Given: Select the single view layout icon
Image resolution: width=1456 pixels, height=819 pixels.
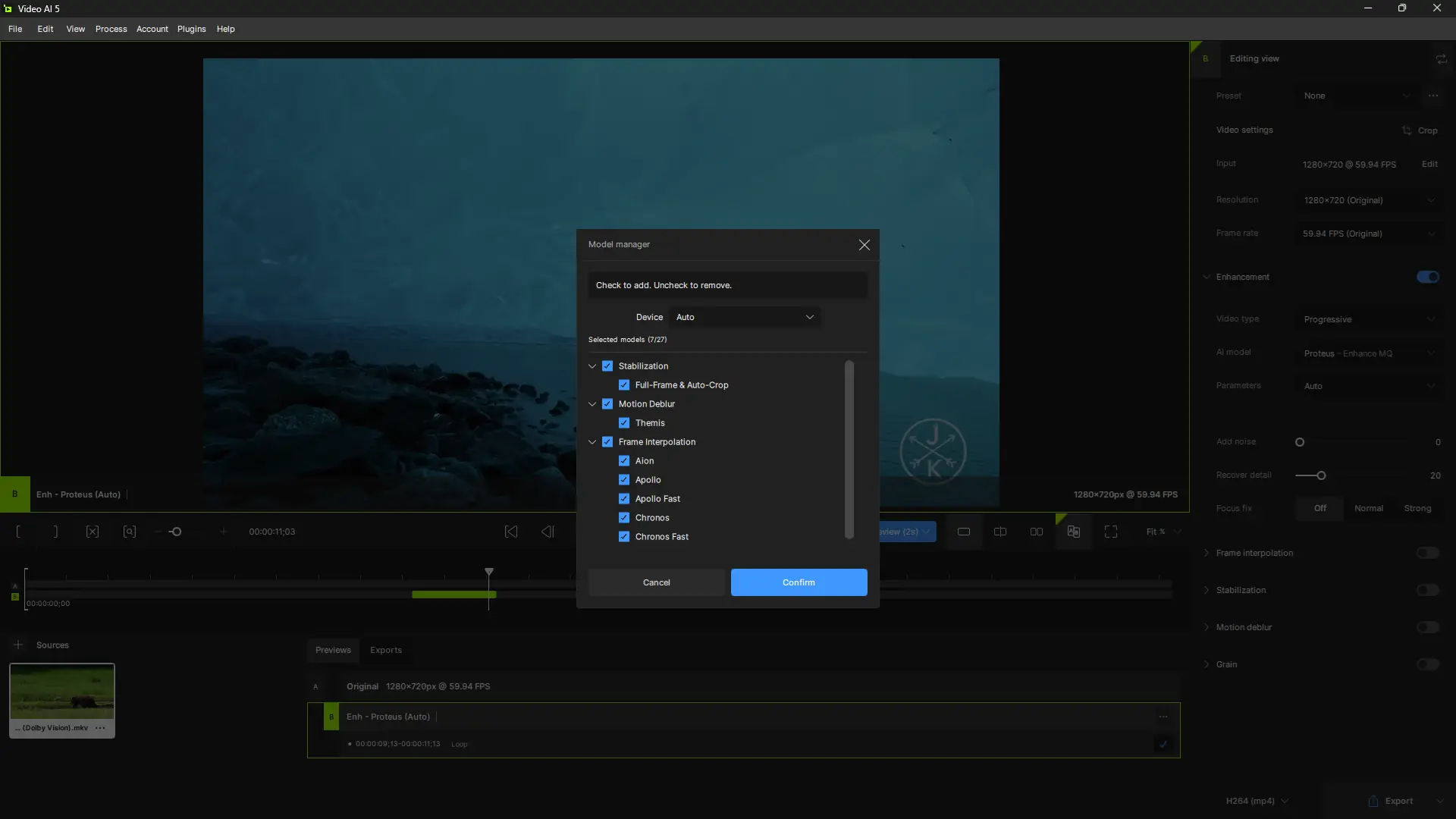Looking at the screenshot, I should coord(964,532).
